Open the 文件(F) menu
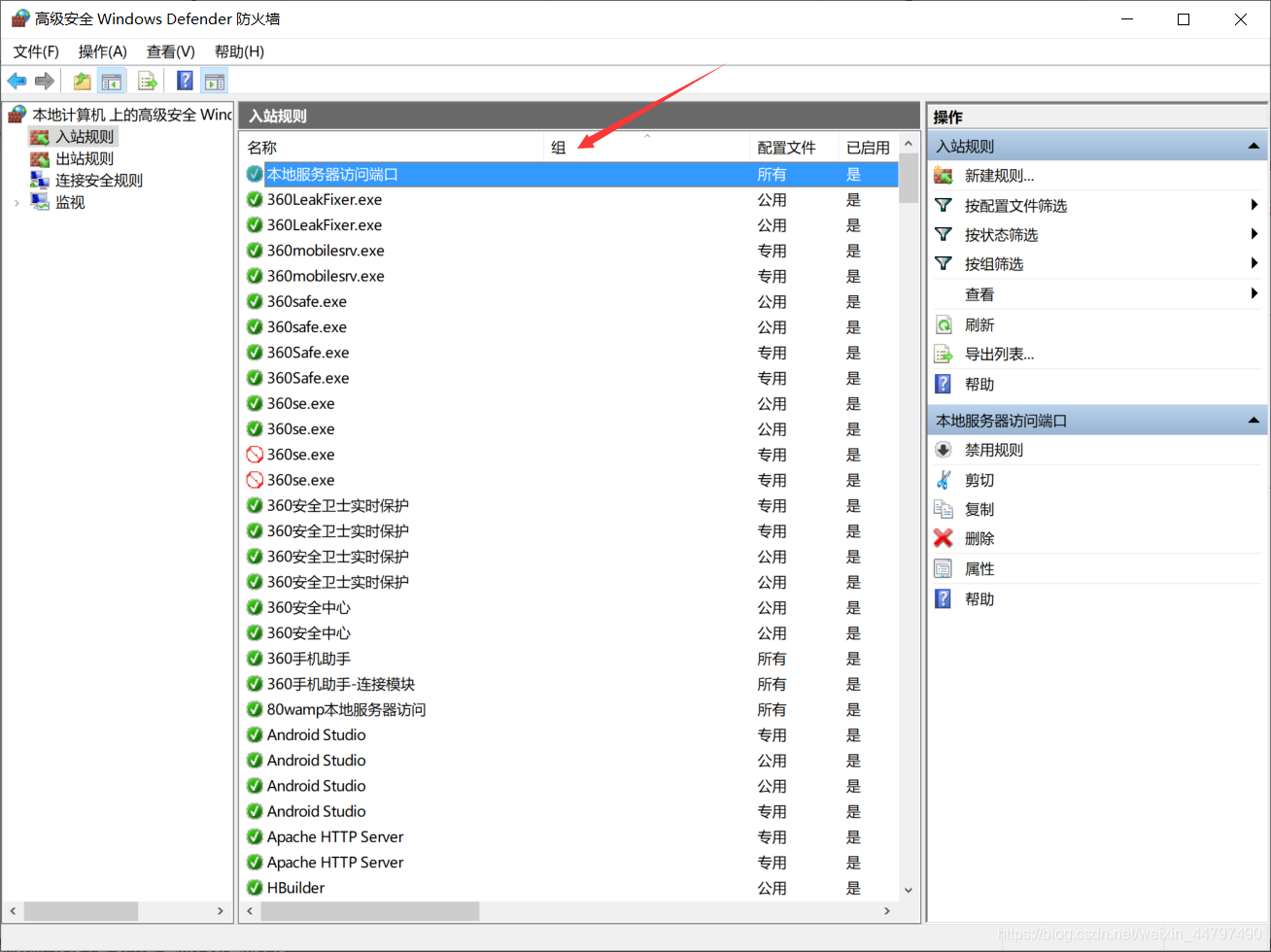Viewport: 1271px width, 952px height. click(36, 51)
